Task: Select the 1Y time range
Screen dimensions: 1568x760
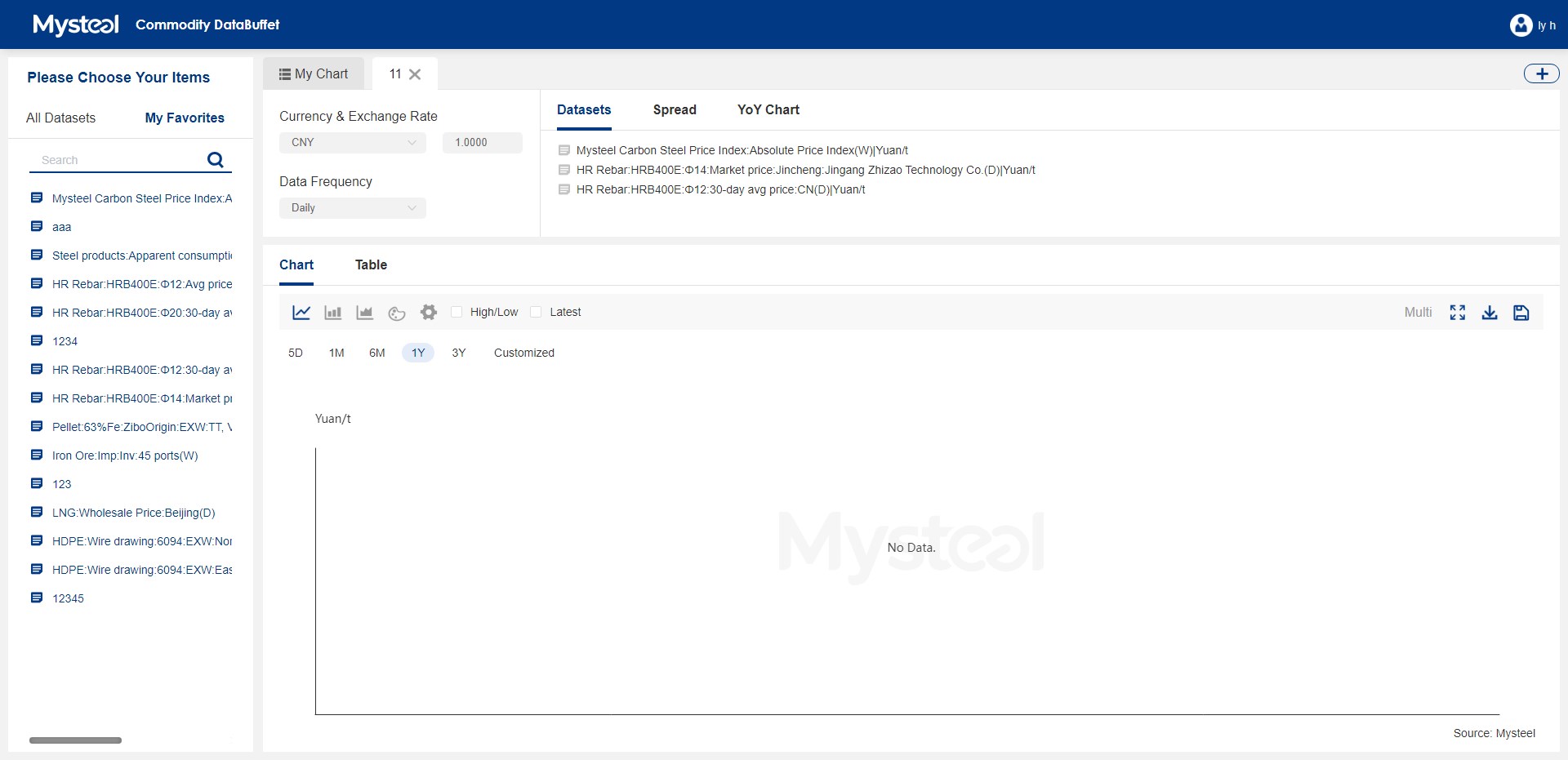Action: (418, 353)
